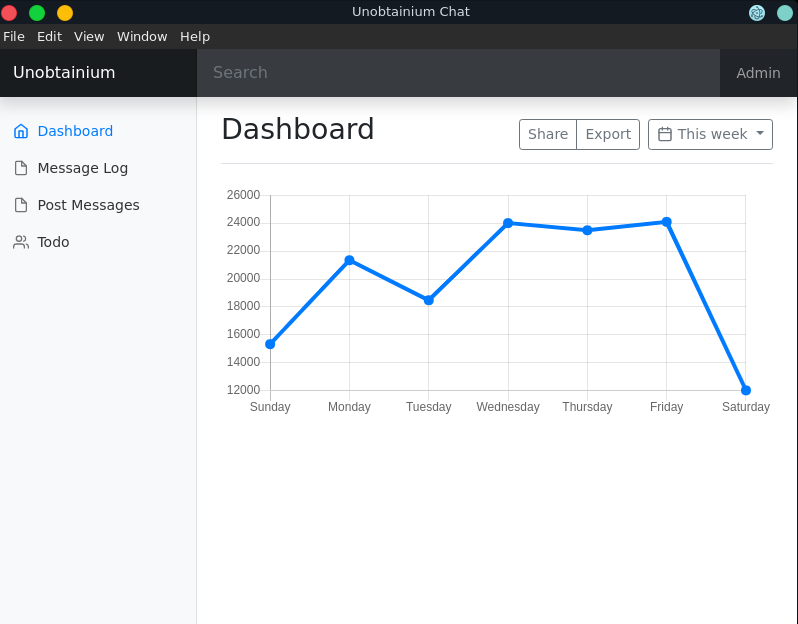Click the caret arrow after This week

[760, 134]
